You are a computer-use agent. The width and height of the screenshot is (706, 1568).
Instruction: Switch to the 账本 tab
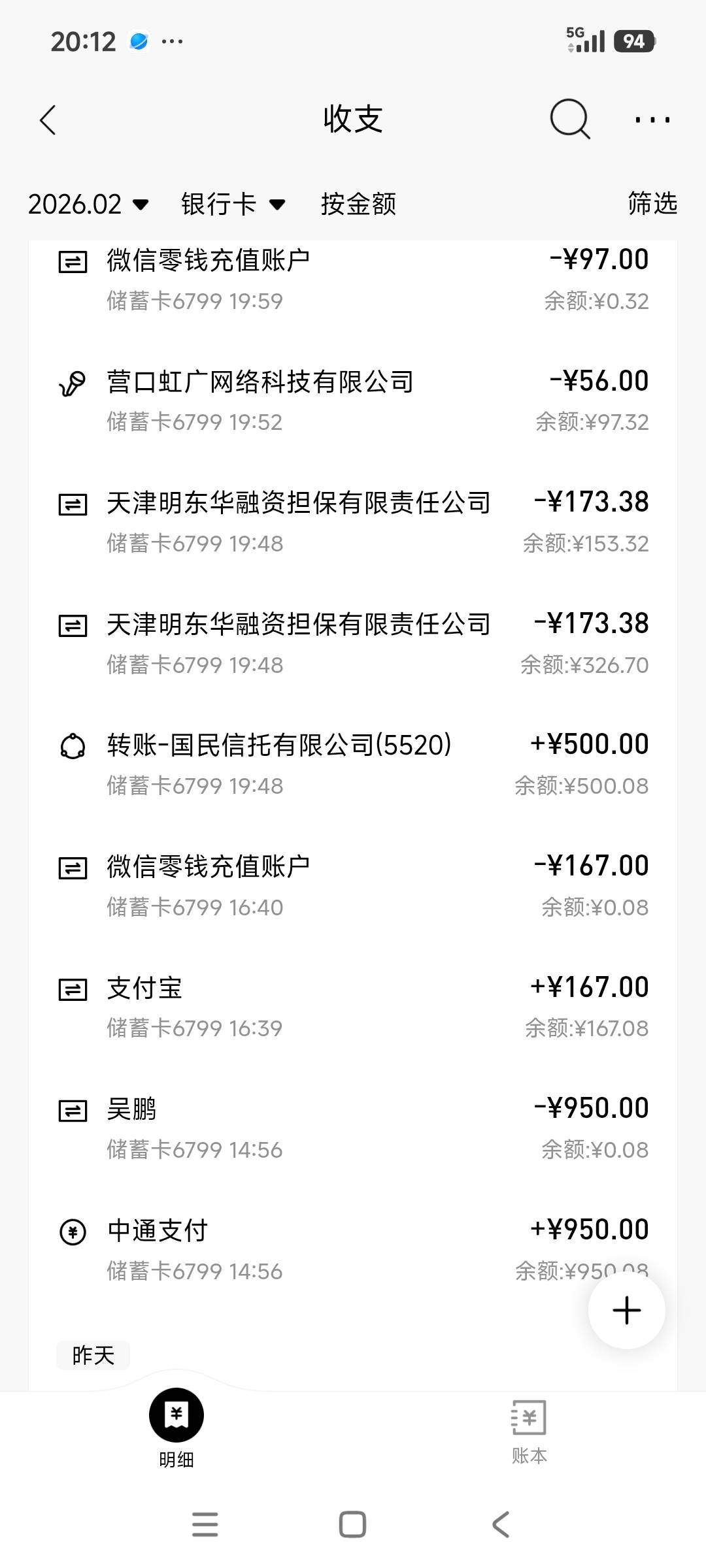pos(529,1428)
